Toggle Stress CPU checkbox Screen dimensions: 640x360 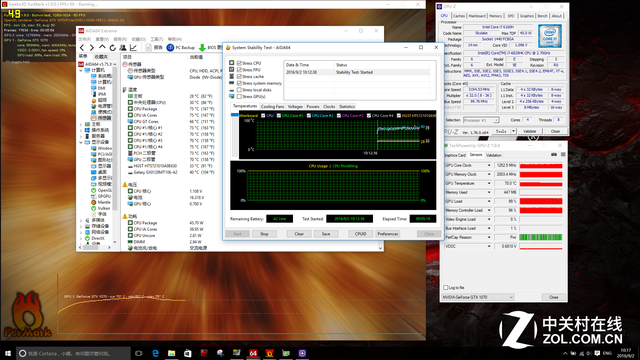tap(240, 63)
